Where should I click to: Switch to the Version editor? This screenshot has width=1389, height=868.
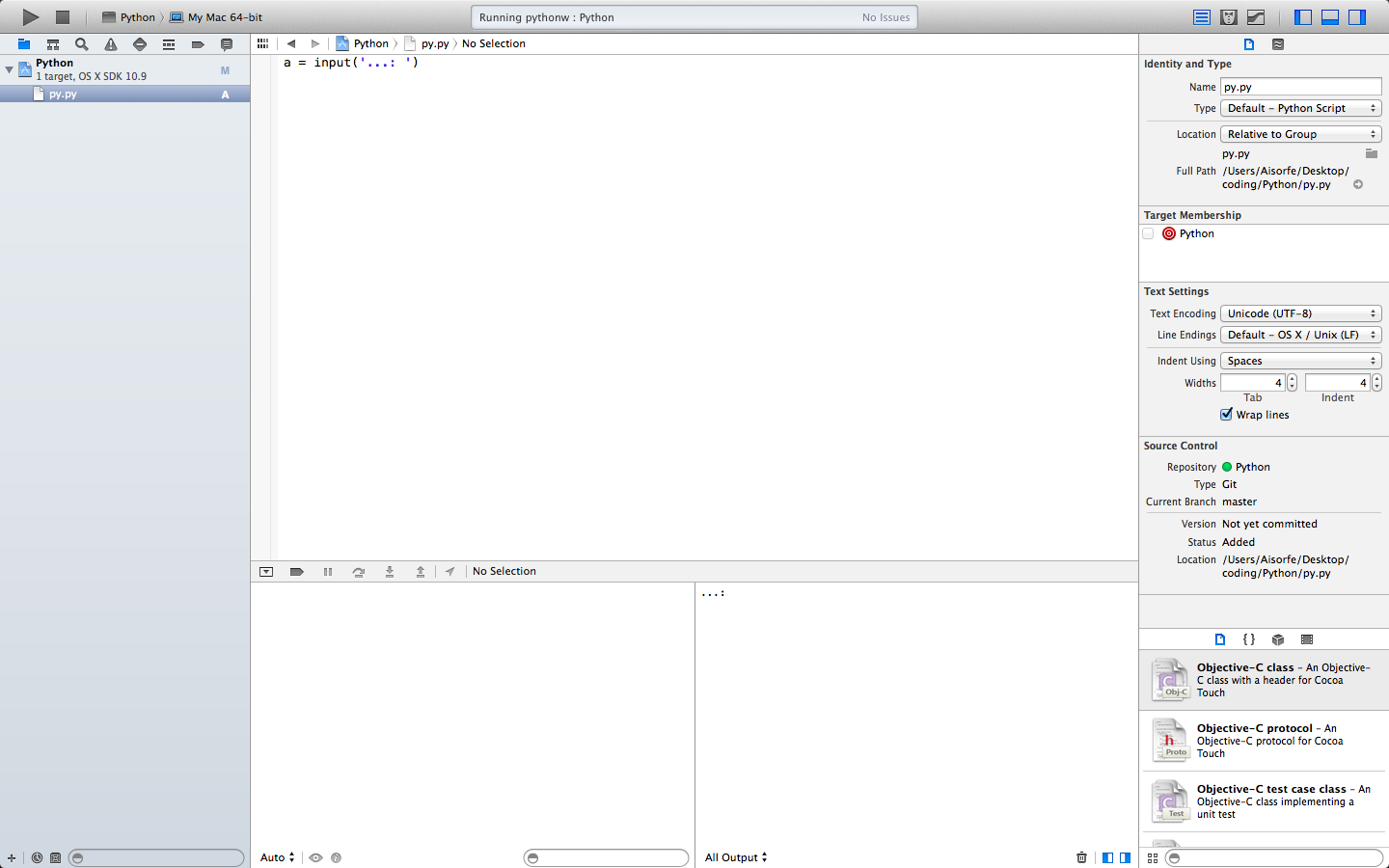(x=1256, y=16)
